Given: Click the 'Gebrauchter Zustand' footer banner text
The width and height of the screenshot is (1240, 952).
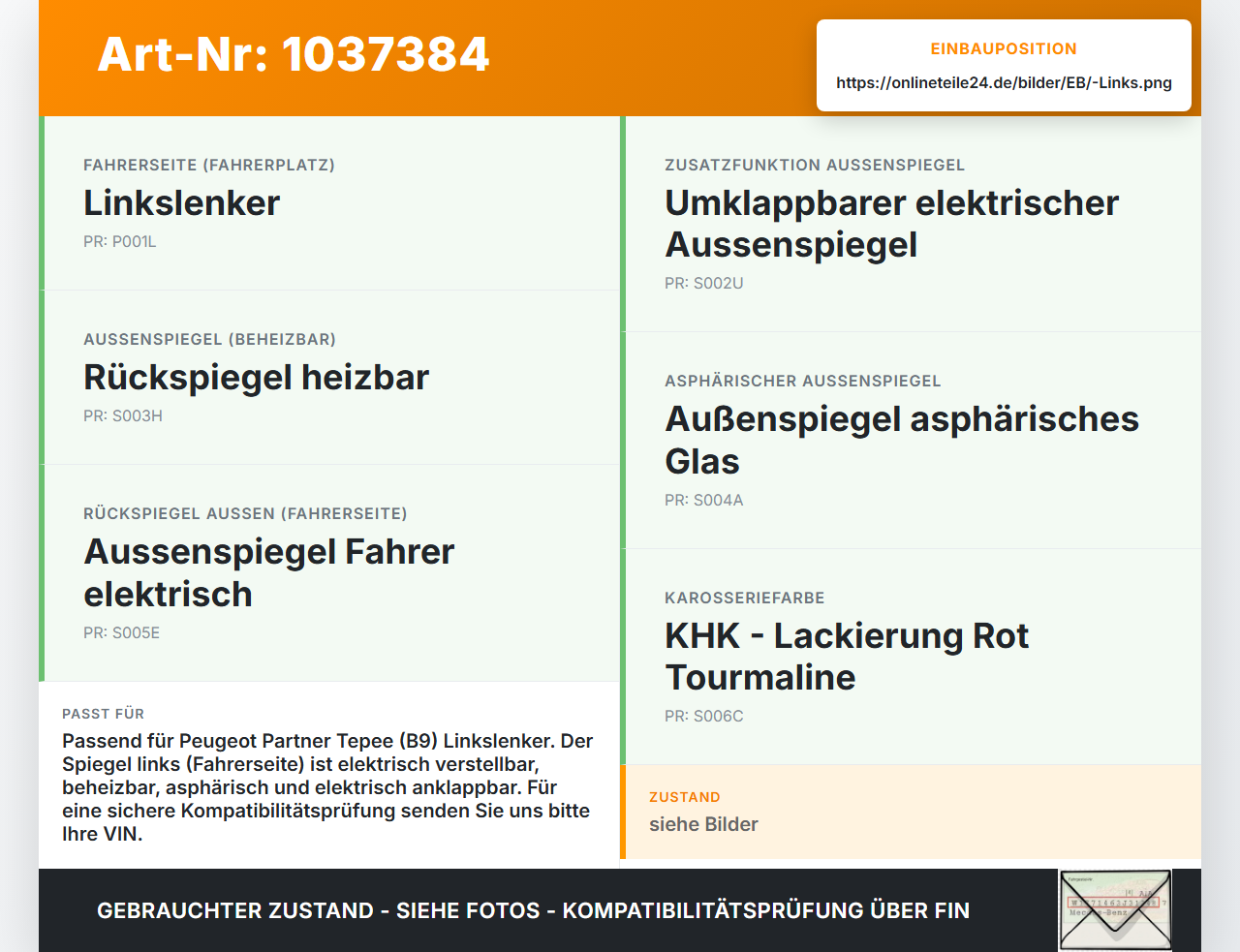Looking at the screenshot, I should tap(533, 910).
